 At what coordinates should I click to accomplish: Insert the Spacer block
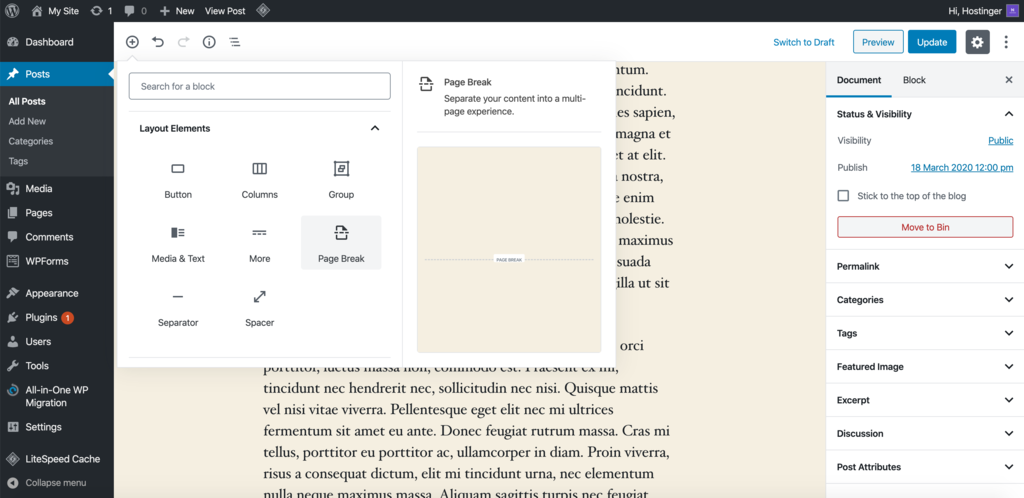(x=259, y=307)
